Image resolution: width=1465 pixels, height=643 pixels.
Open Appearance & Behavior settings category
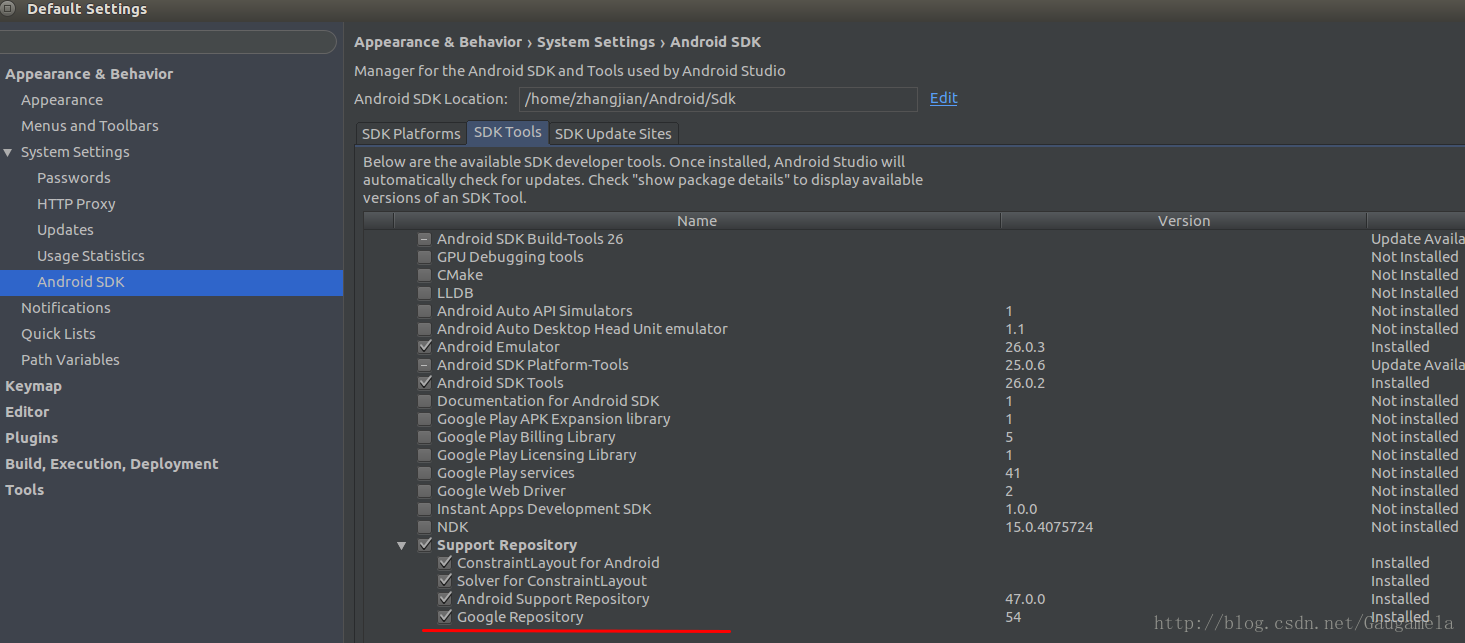[x=89, y=74]
